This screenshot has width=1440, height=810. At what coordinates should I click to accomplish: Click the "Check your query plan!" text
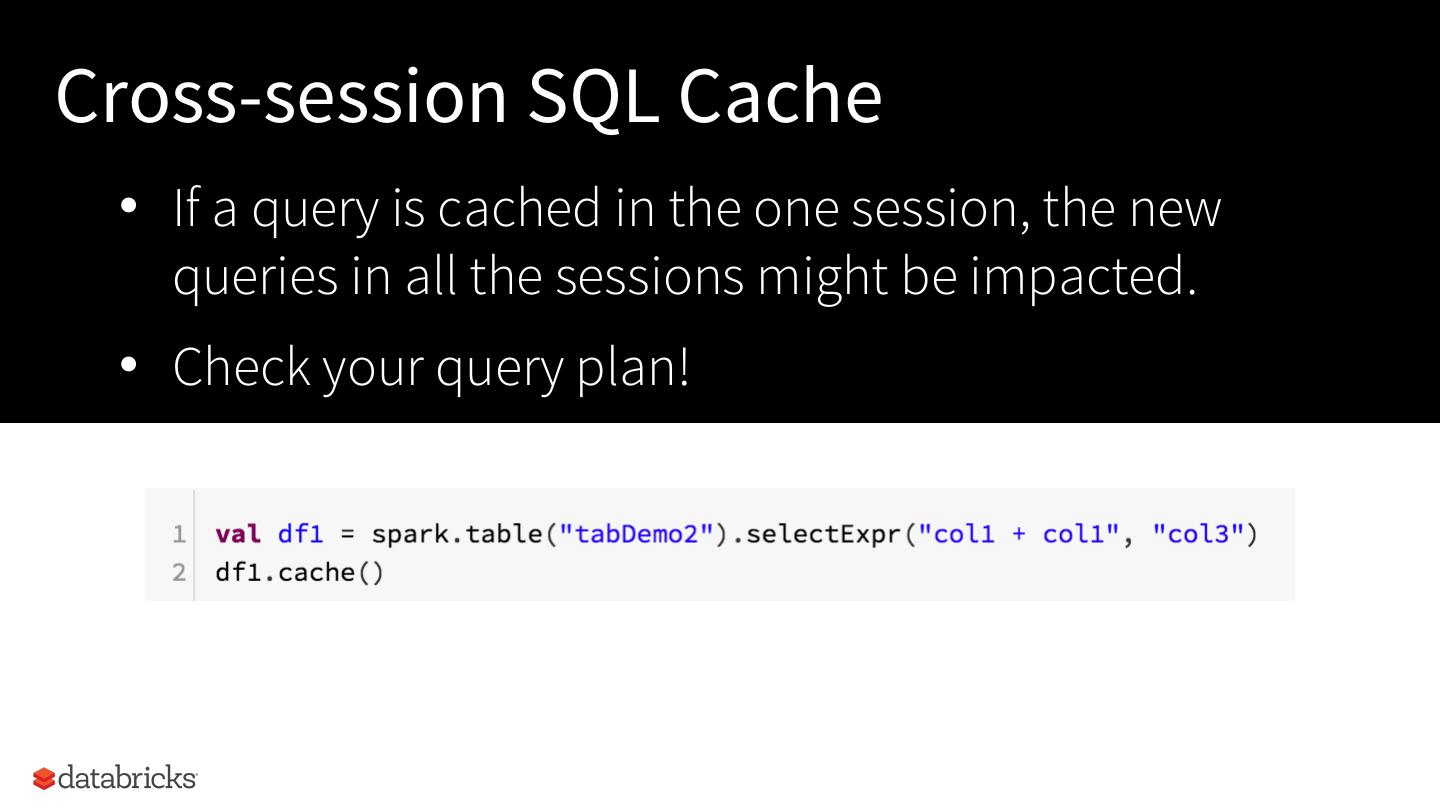(431, 367)
